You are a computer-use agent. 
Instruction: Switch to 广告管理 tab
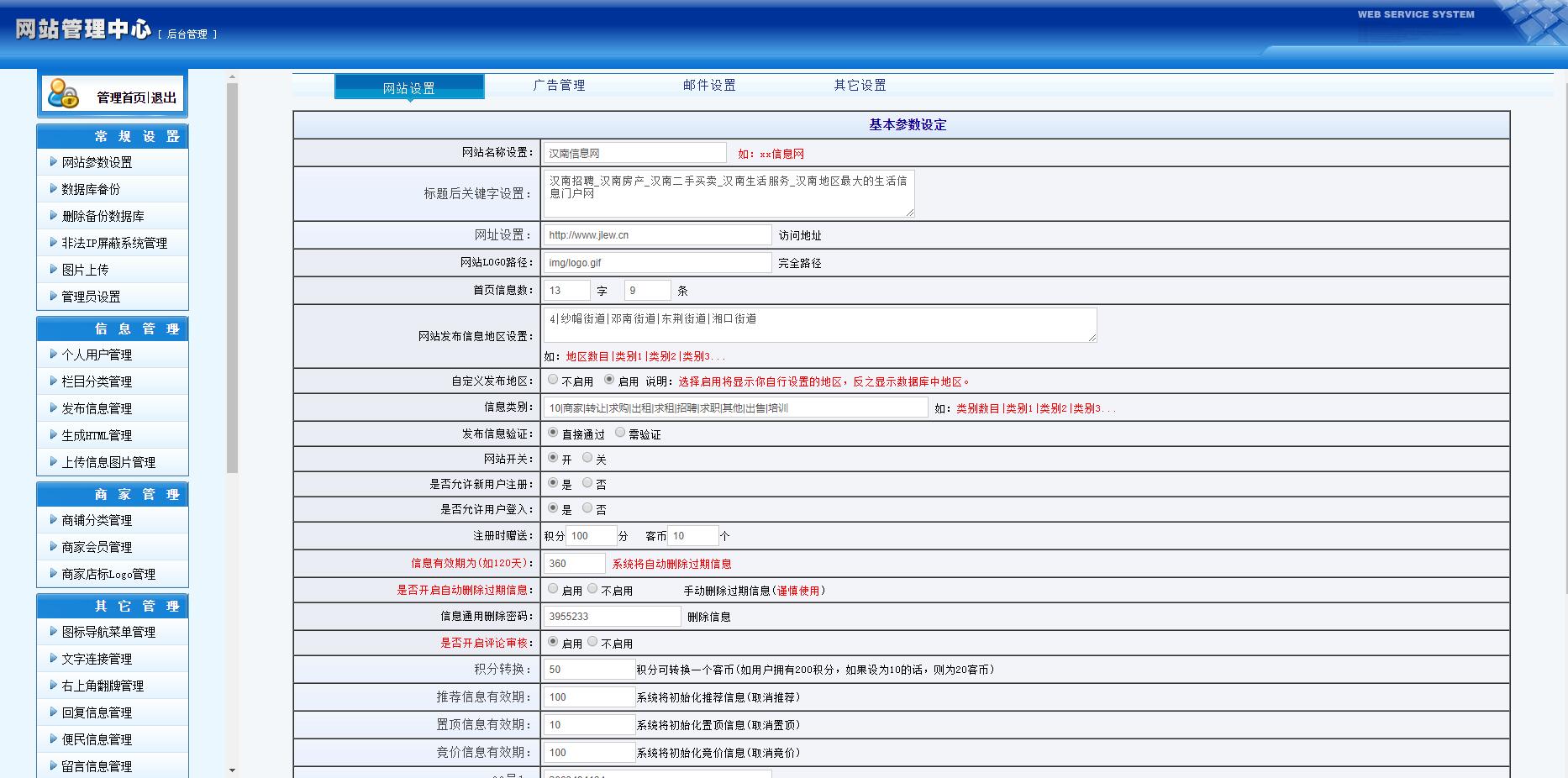tap(559, 85)
